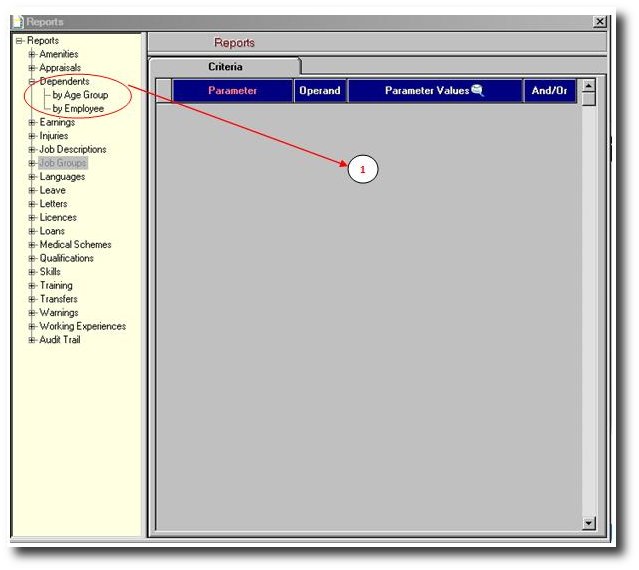
Task: Select the by Age Group report
Action: 80,95
